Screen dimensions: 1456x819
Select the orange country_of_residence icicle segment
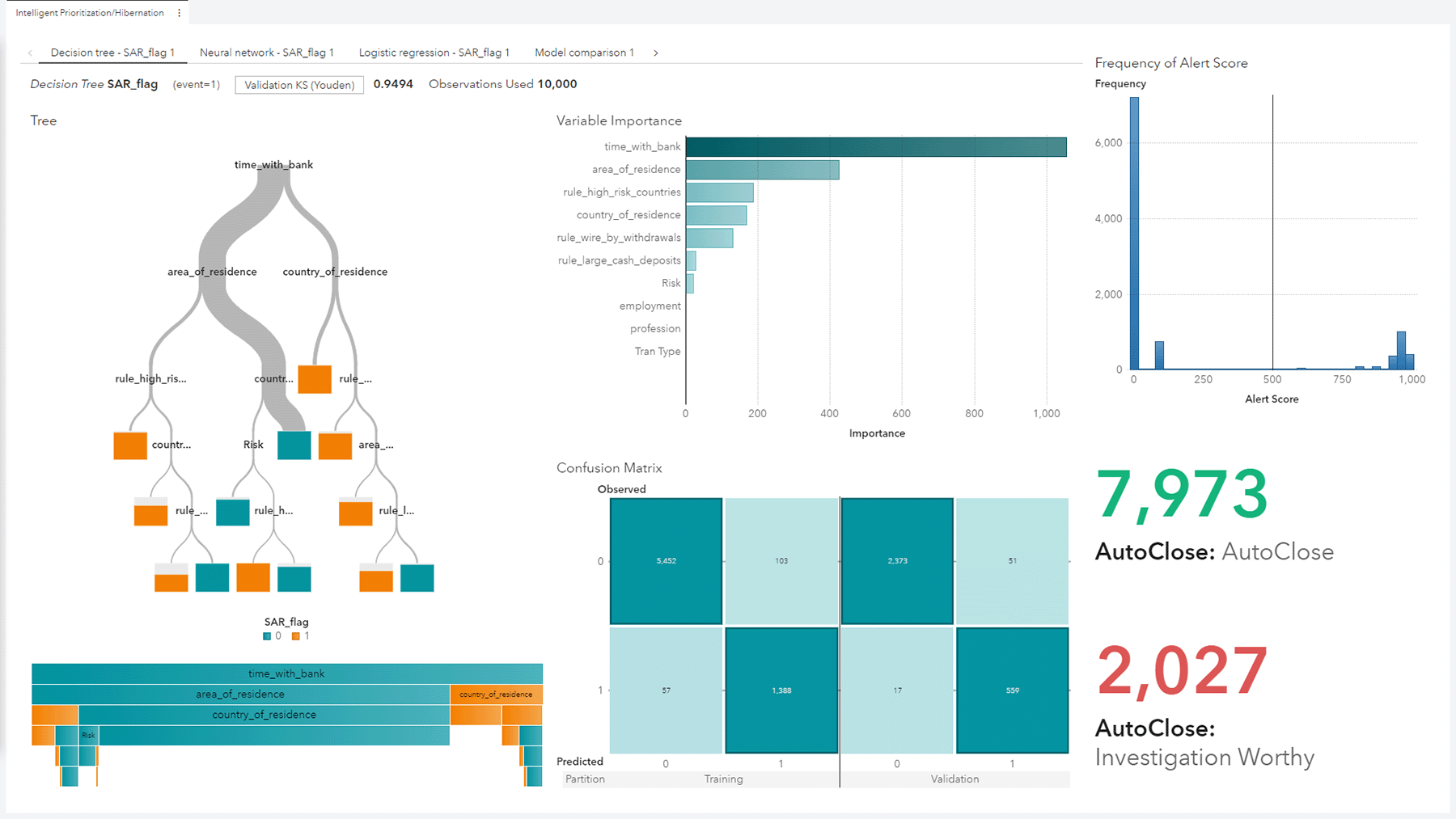(496, 694)
